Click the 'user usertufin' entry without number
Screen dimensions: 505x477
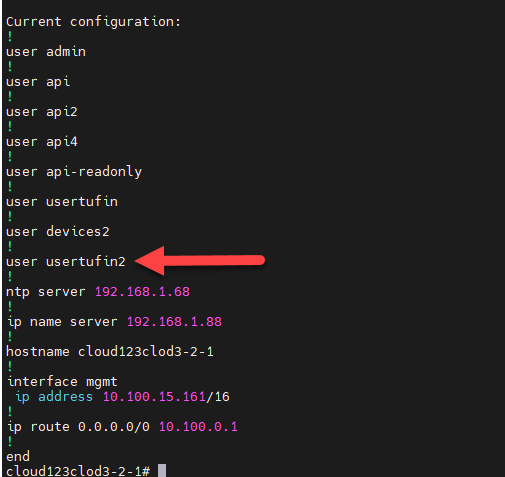pyautogui.click(x=62, y=202)
